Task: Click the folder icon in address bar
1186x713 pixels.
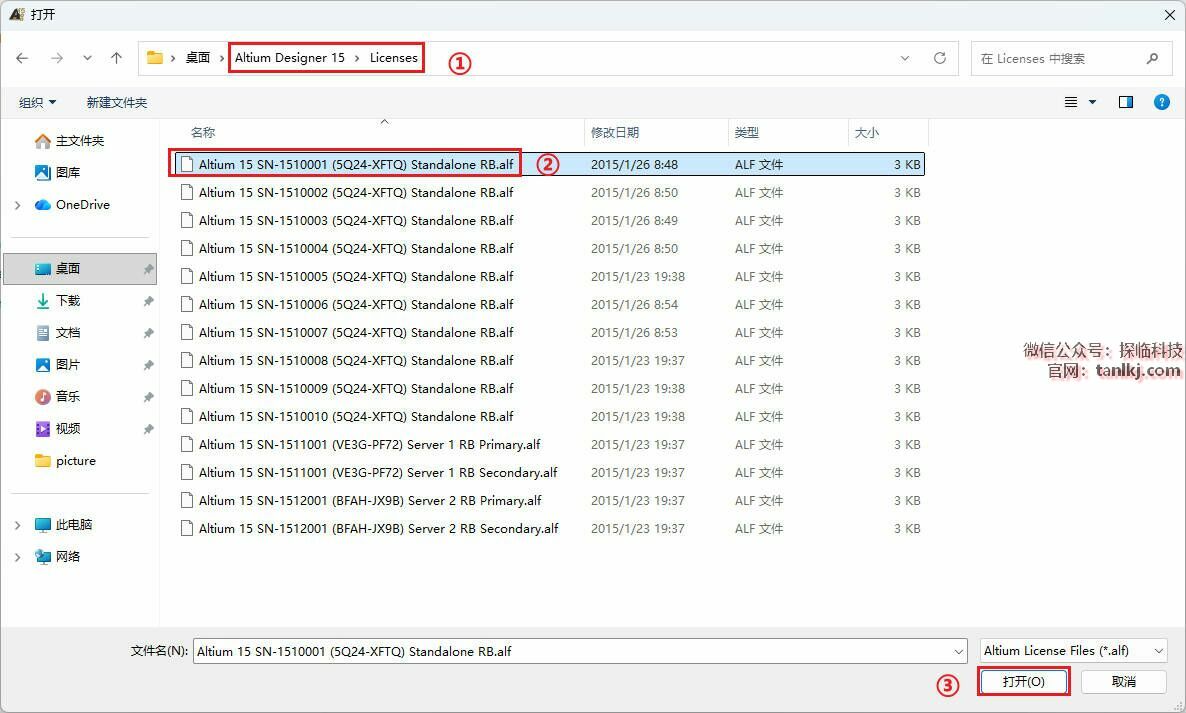Action: coord(155,57)
